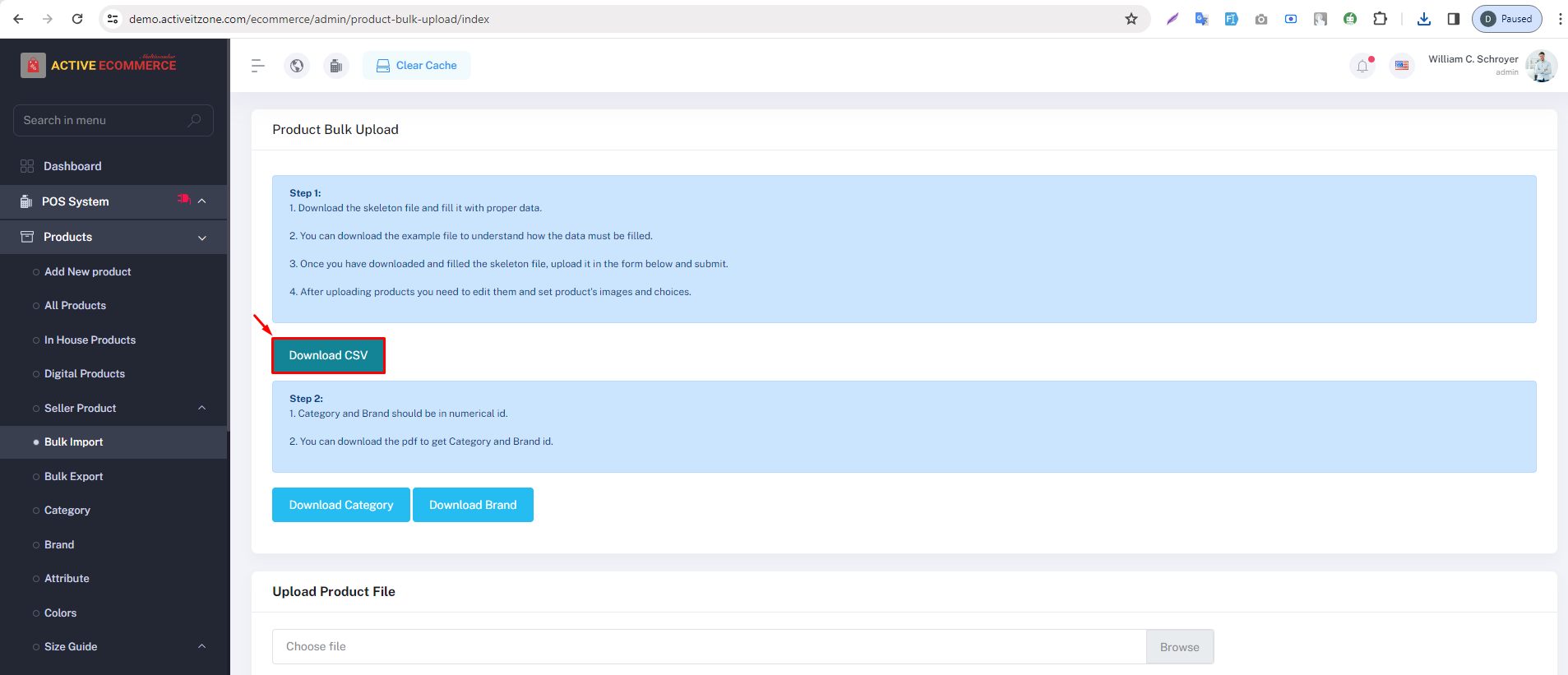Click the purple feather extension icon
This screenshot has height=675, width=1568.
pos(1173,19)
